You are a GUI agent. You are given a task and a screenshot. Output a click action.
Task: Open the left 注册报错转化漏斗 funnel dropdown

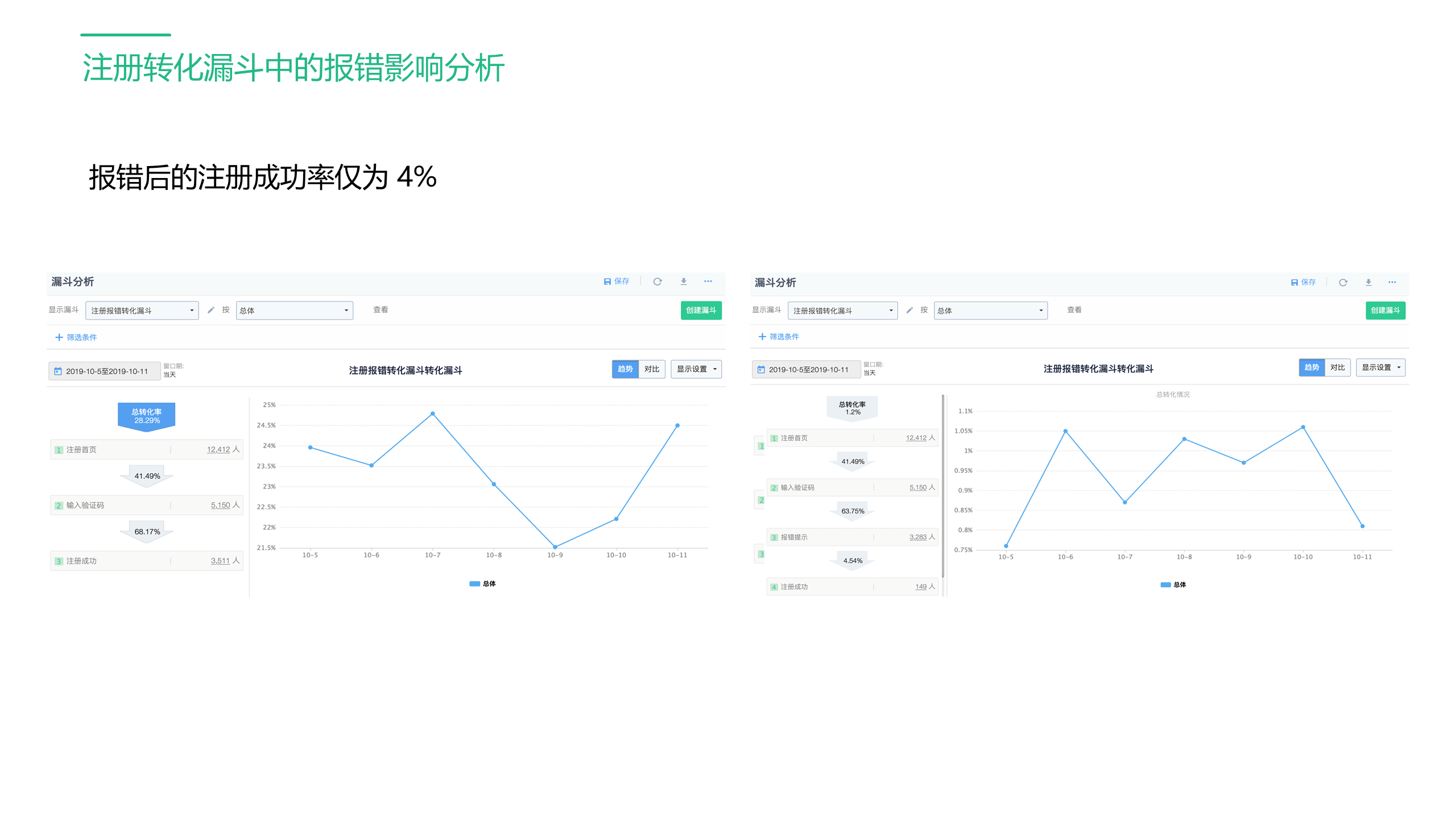[x=142, y=311]
